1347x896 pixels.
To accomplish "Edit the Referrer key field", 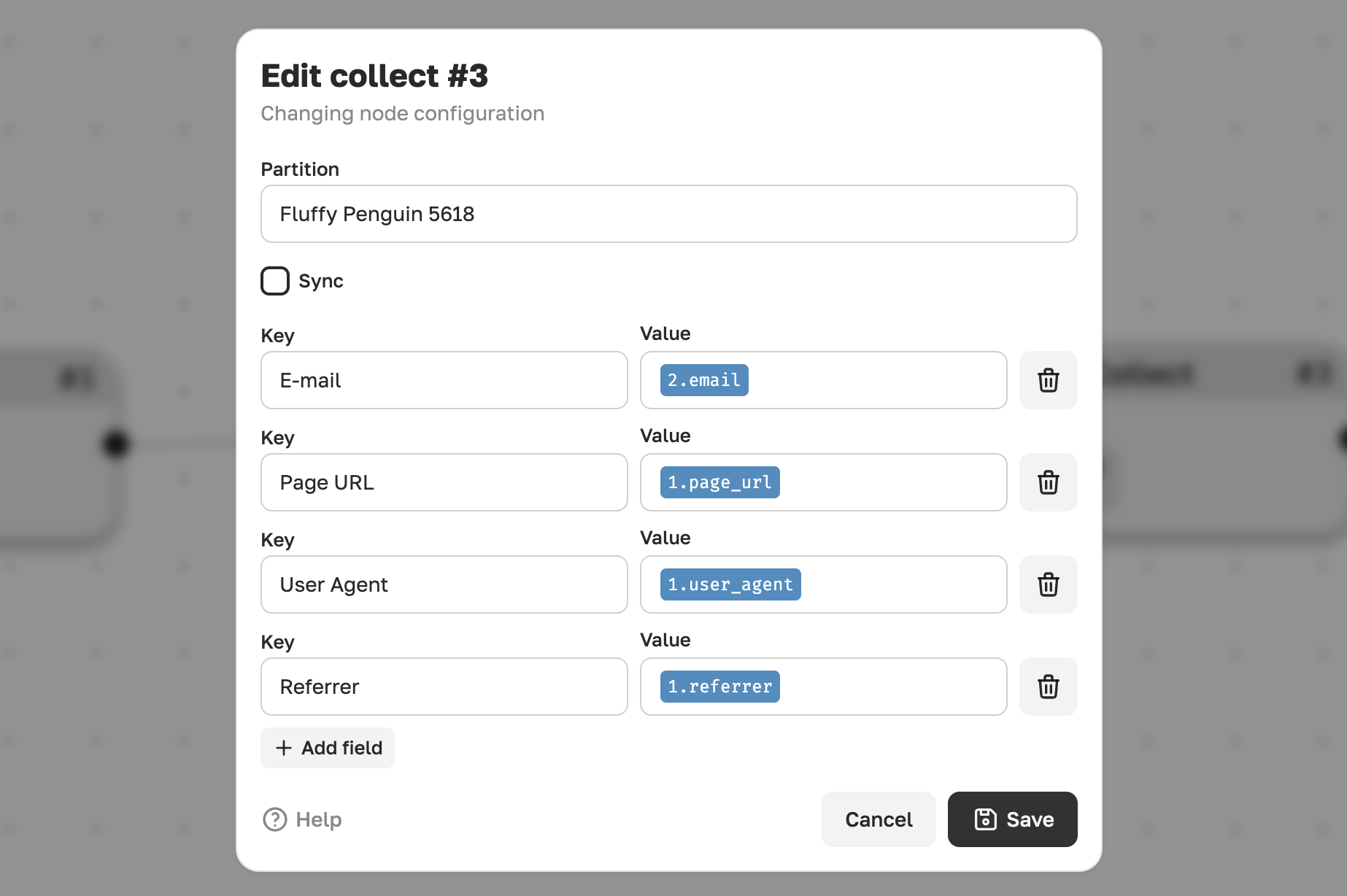I will (x=444, y=687).
